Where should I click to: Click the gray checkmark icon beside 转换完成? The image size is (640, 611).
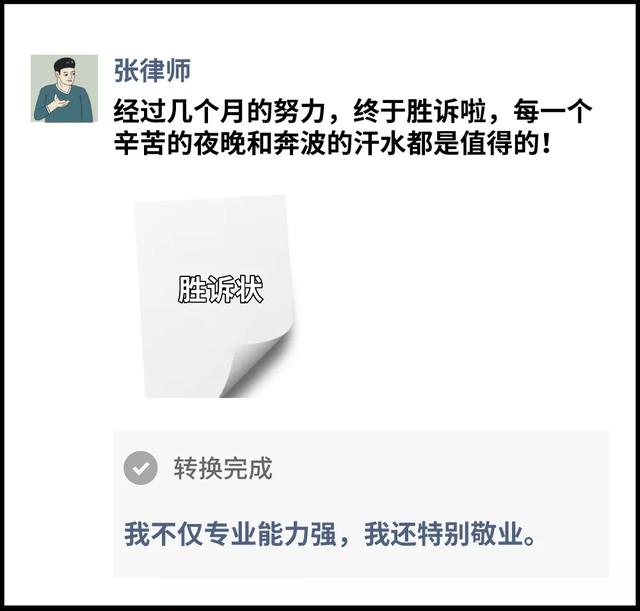coord(140,468)
